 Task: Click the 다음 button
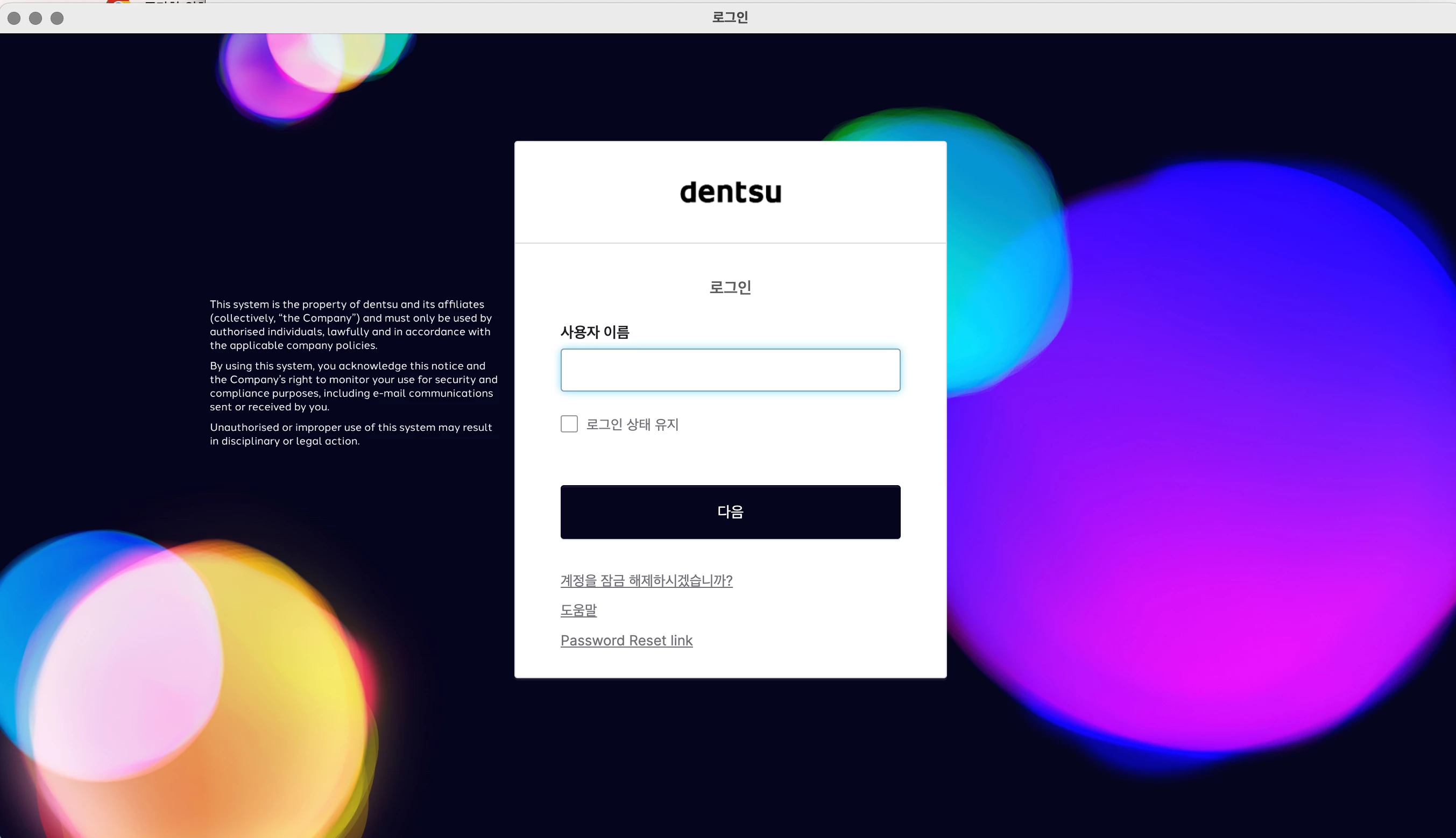[730, 512]
